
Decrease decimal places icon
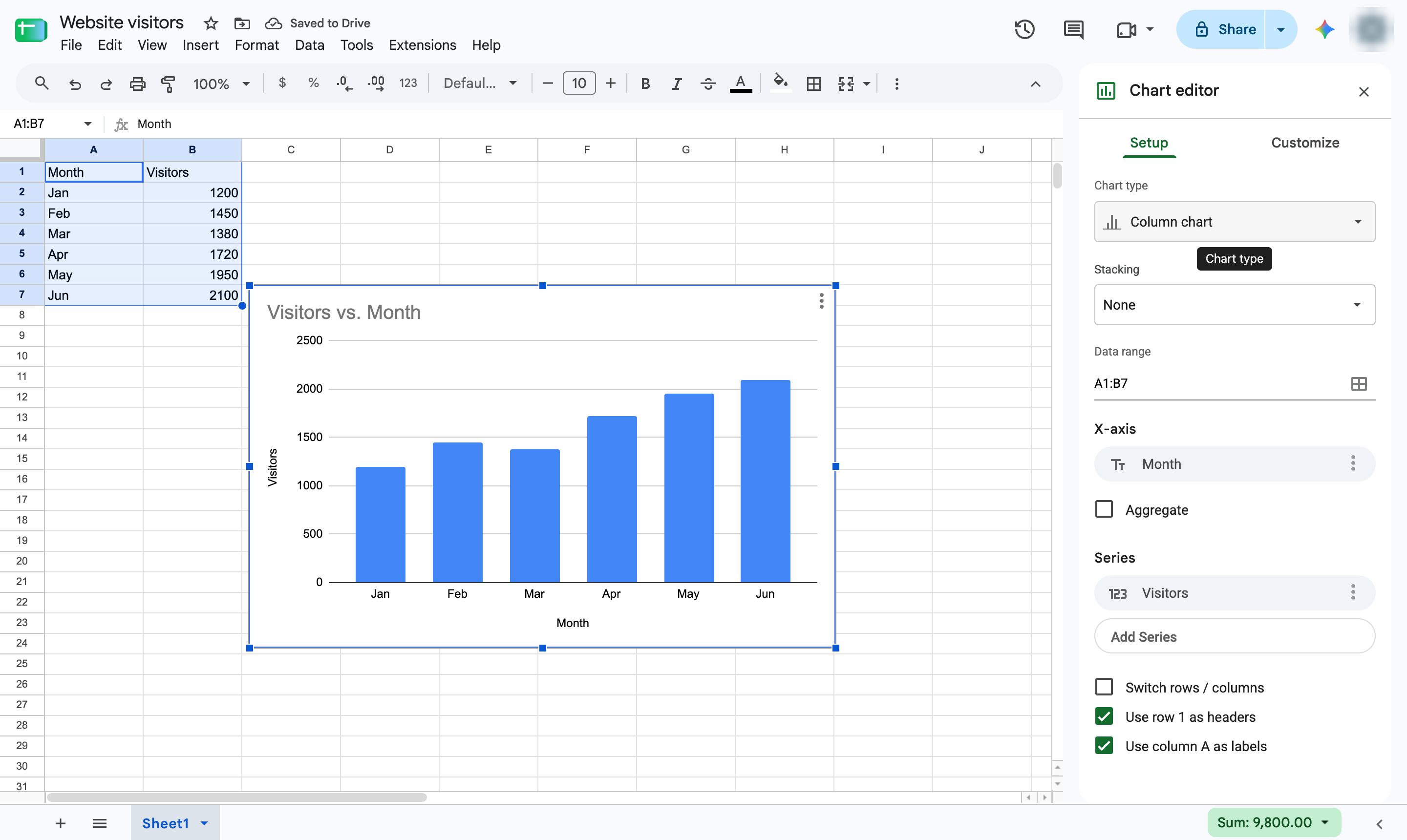point(344,84)
